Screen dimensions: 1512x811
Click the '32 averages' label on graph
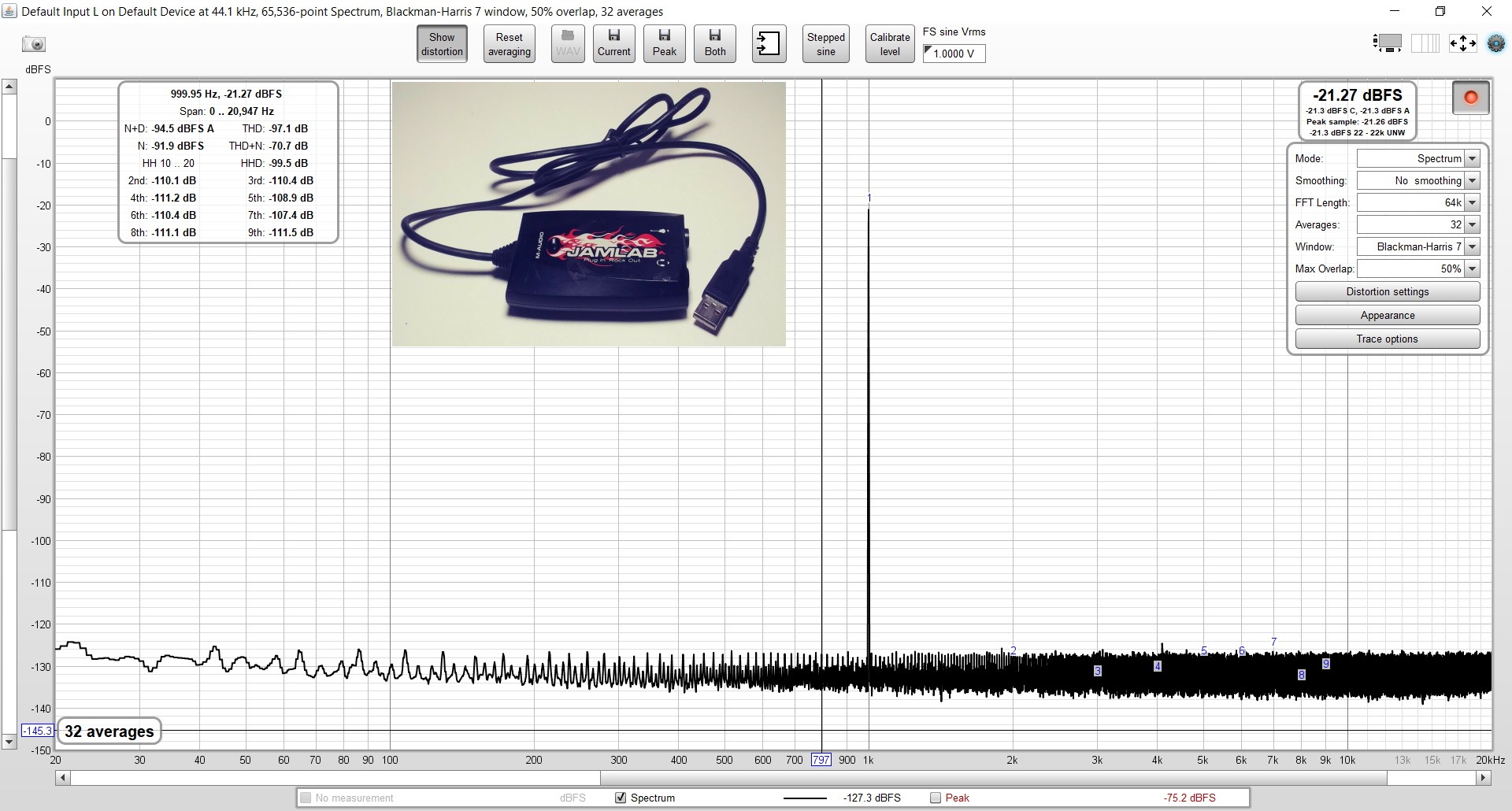click(109, 731)
